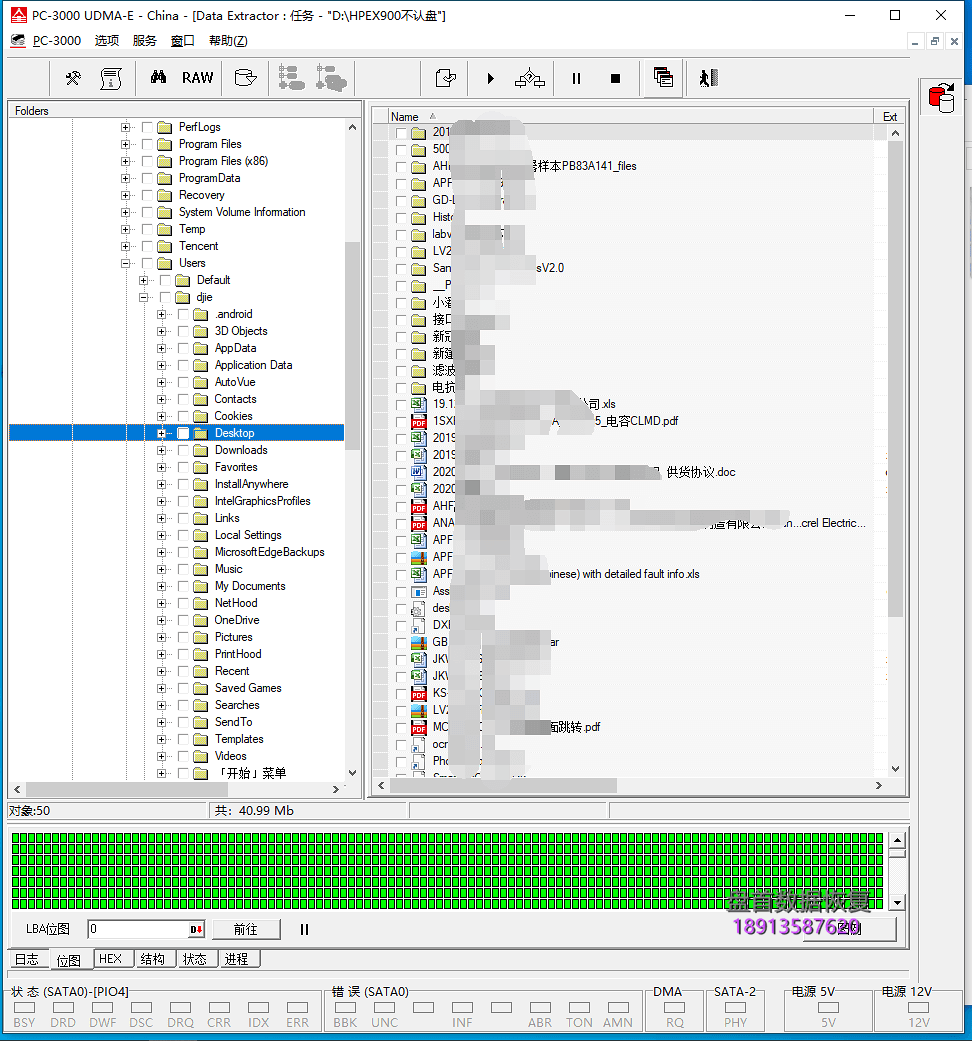Open the 服务 menu

coord(144,40)
